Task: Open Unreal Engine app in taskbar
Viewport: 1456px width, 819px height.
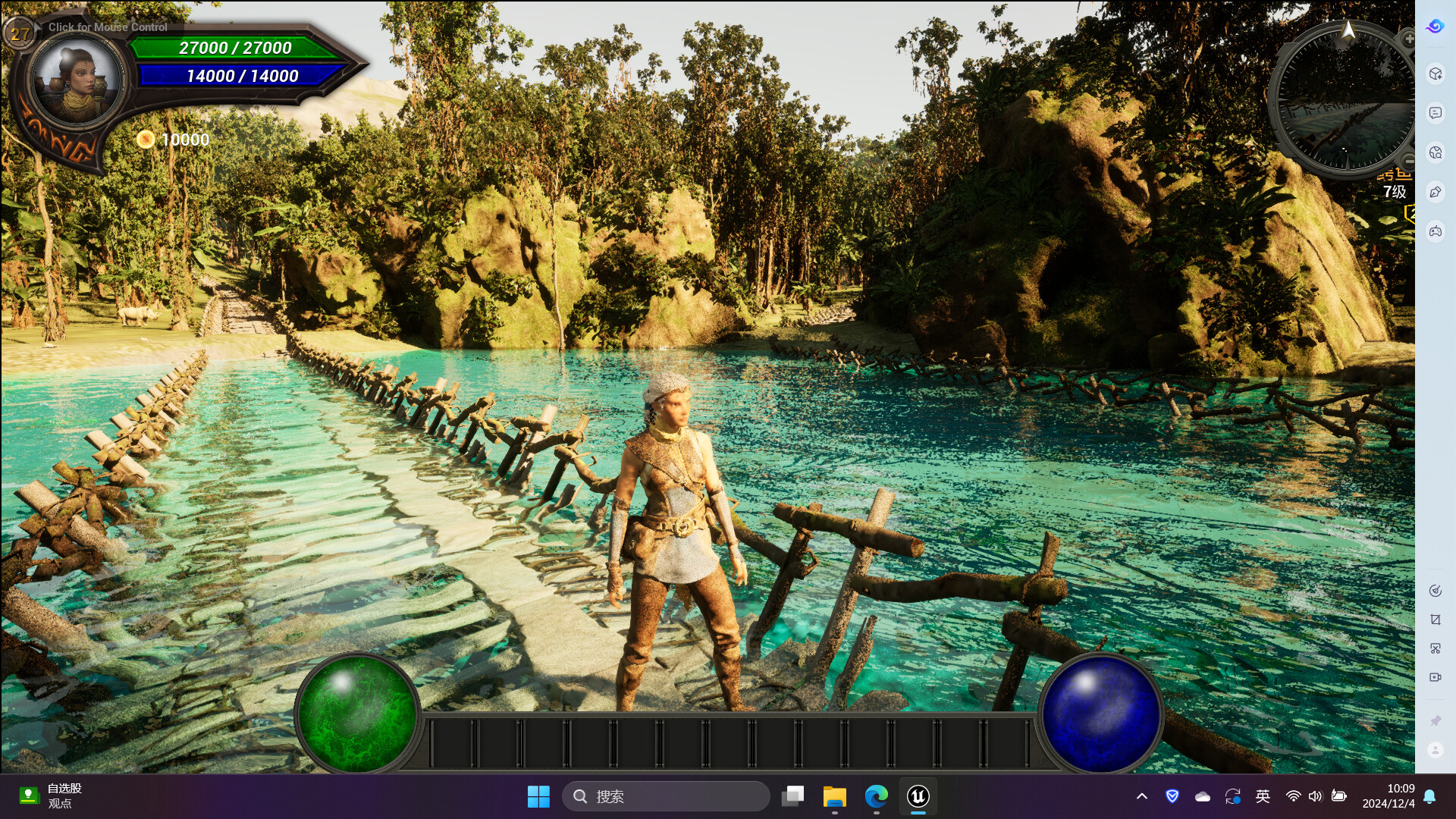Action: (x=918, y=796)
